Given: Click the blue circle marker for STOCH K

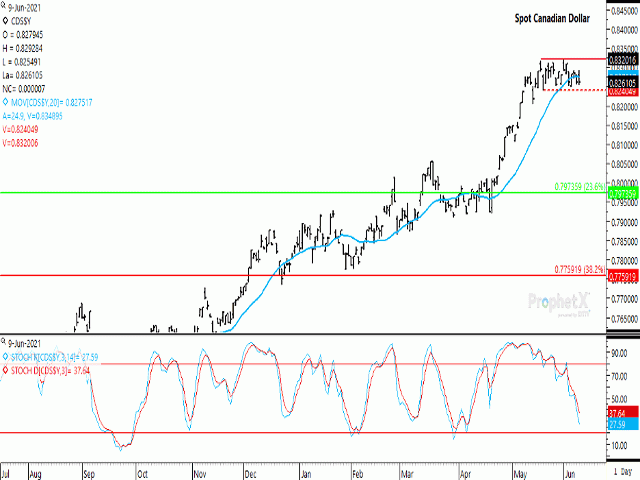Looking at the screenshot, I should click(6, 355).
